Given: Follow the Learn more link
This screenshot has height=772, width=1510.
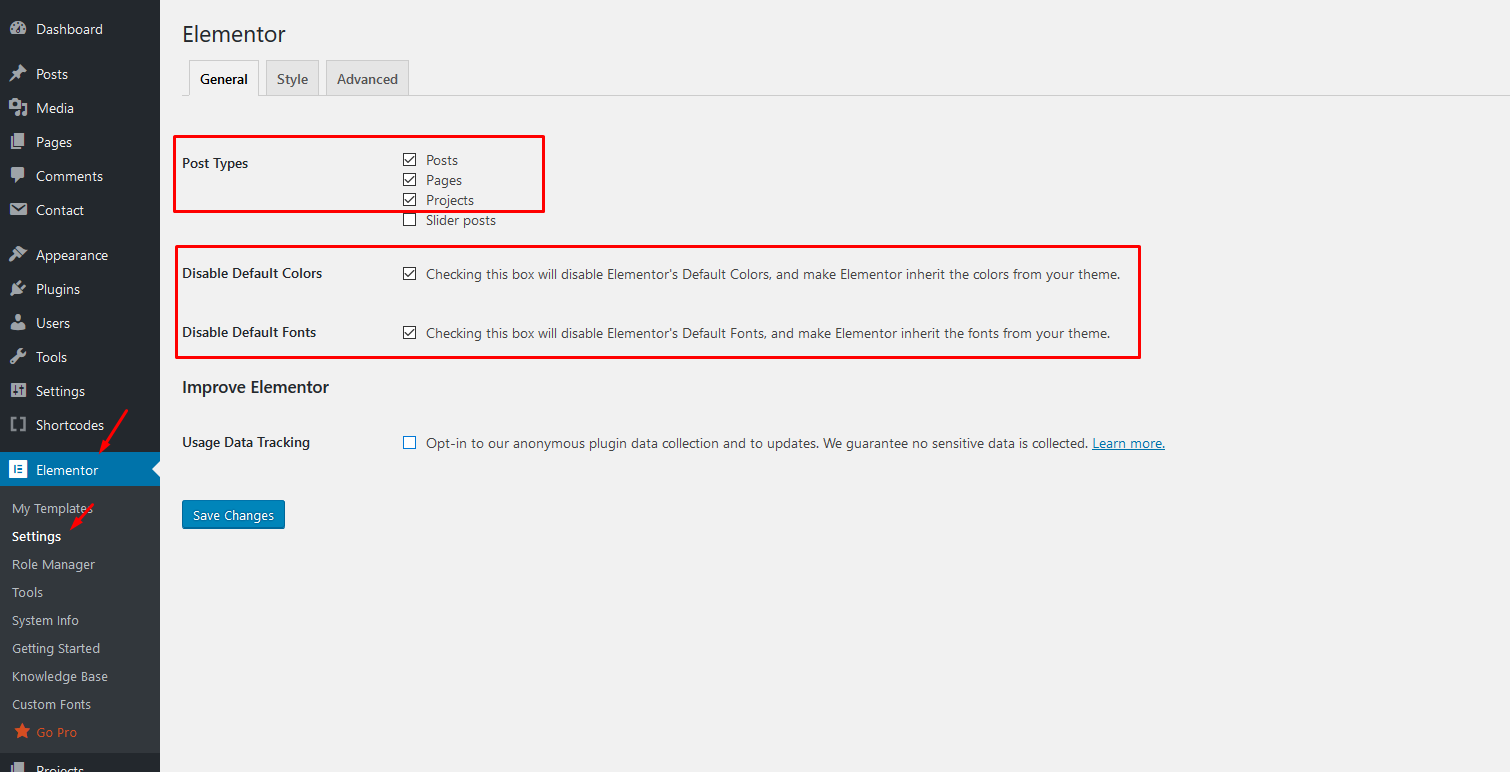Looking at the screenshot, I should 1128,443.
